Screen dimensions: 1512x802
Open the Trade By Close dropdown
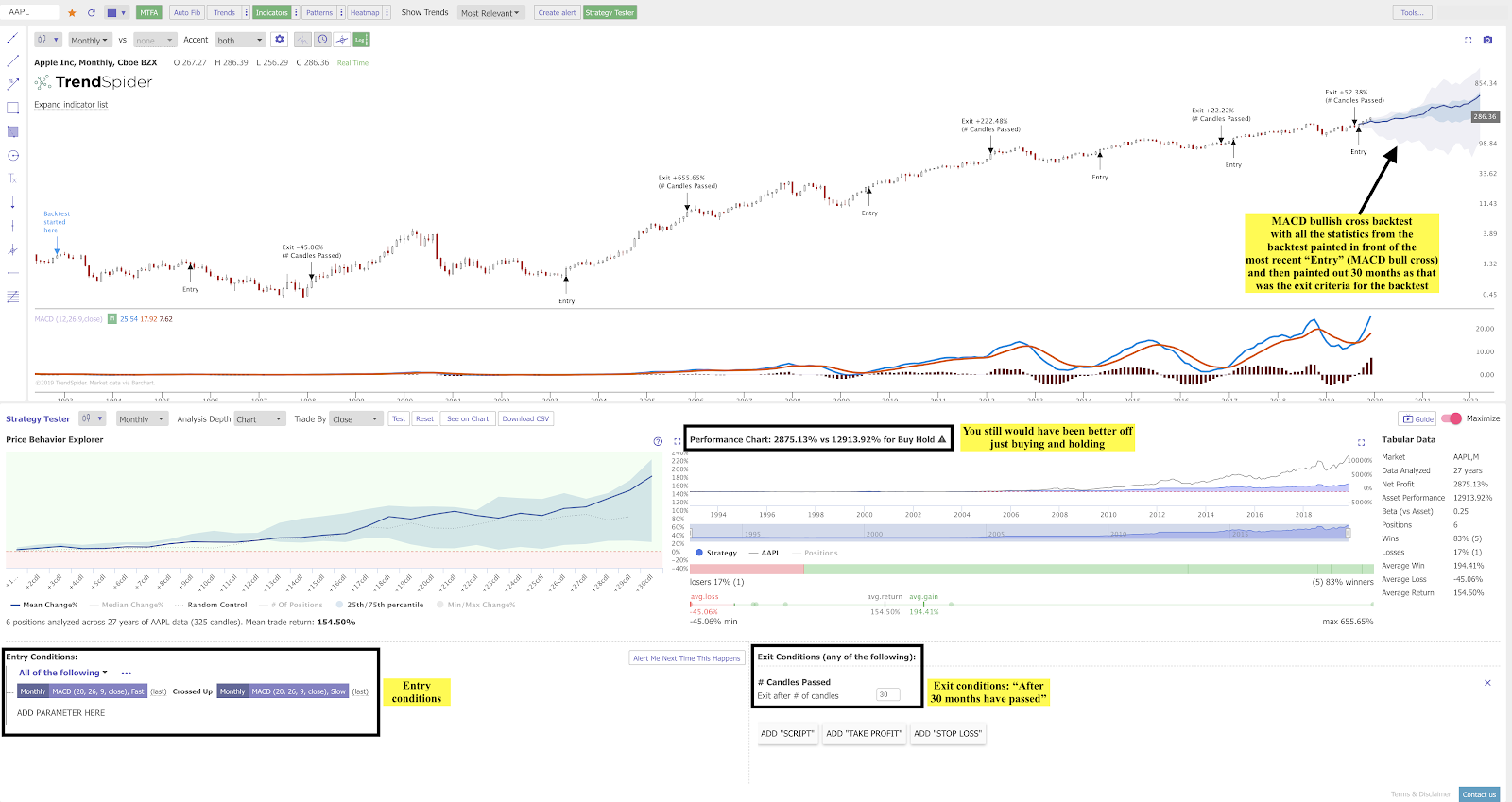click(x=355, y=418)
